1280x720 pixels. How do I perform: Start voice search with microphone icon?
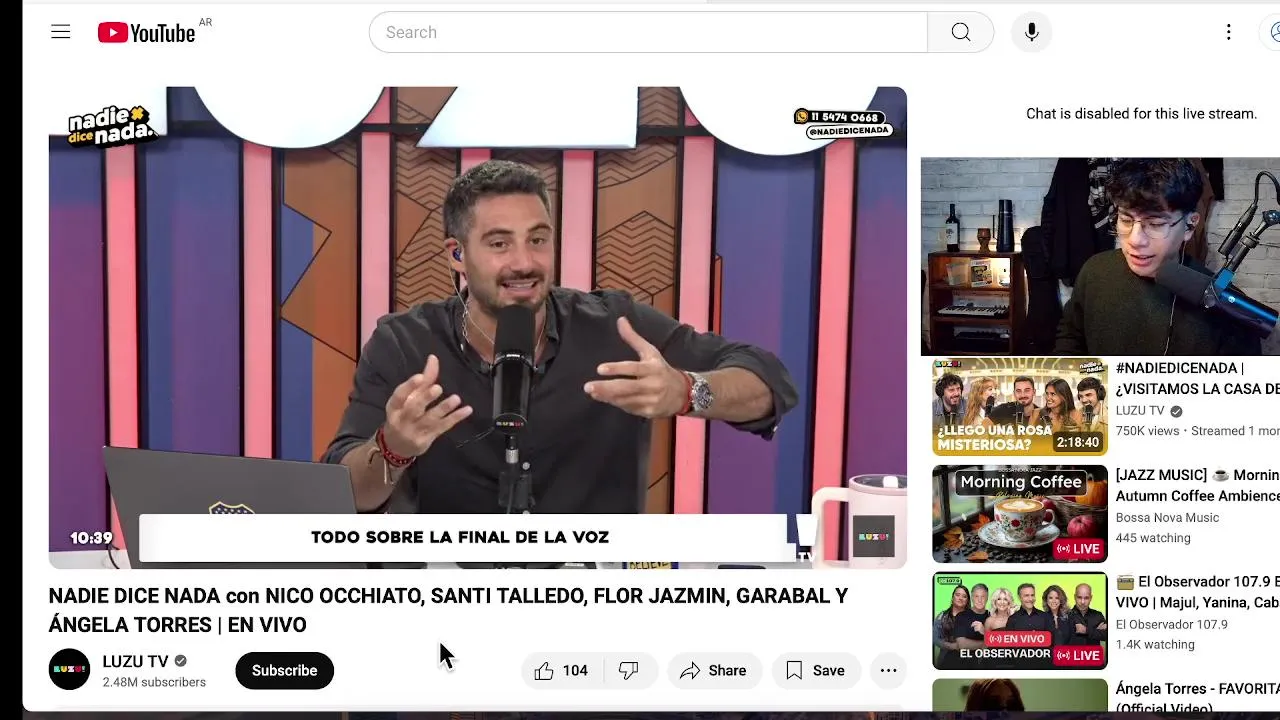(1031, 32)
